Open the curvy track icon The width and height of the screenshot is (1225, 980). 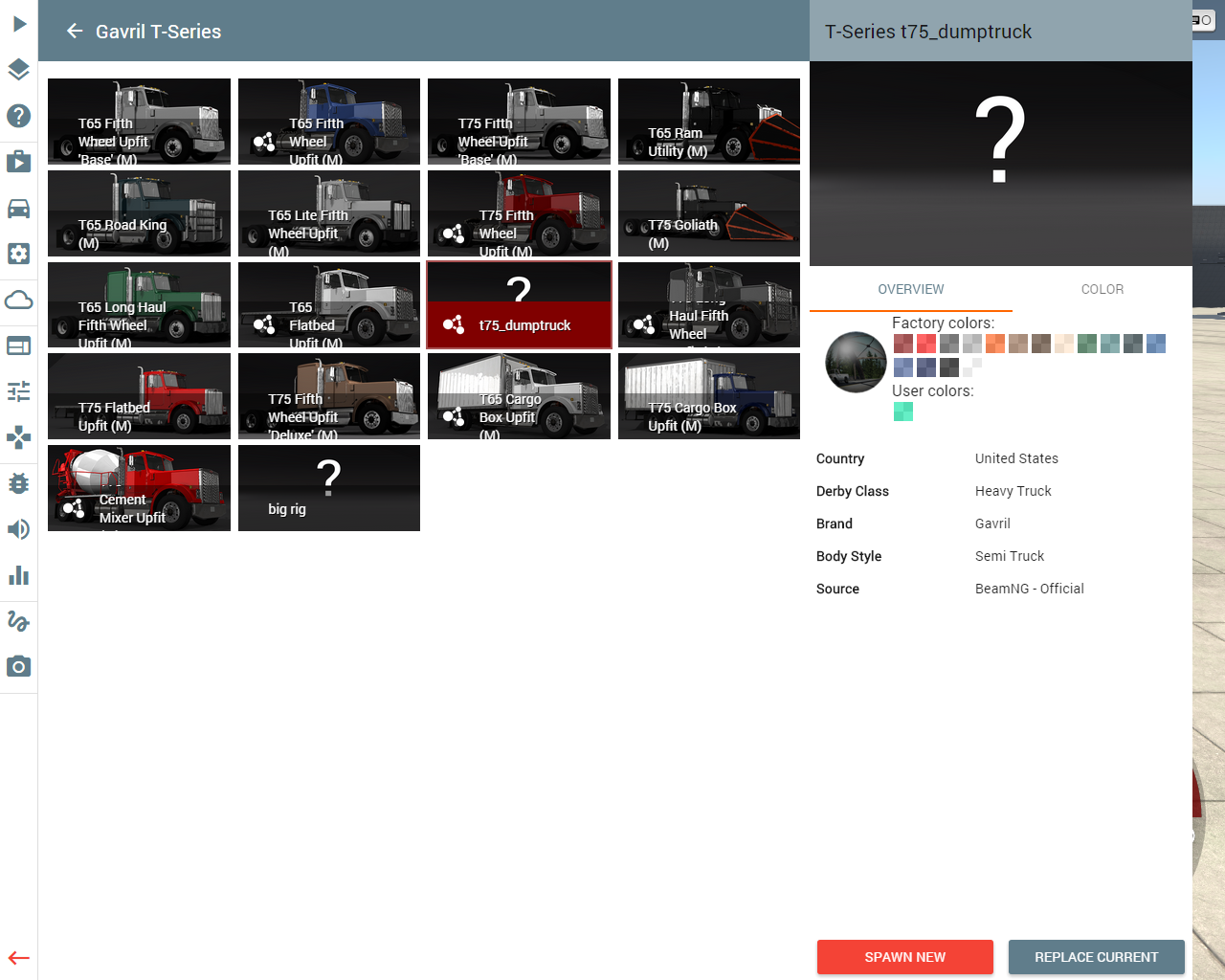coord(19,621)
